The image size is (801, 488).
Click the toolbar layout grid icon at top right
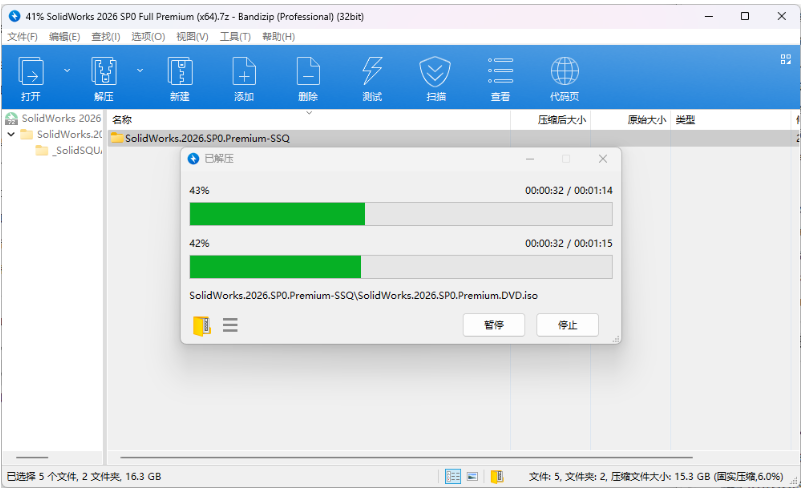pos(786,59)
